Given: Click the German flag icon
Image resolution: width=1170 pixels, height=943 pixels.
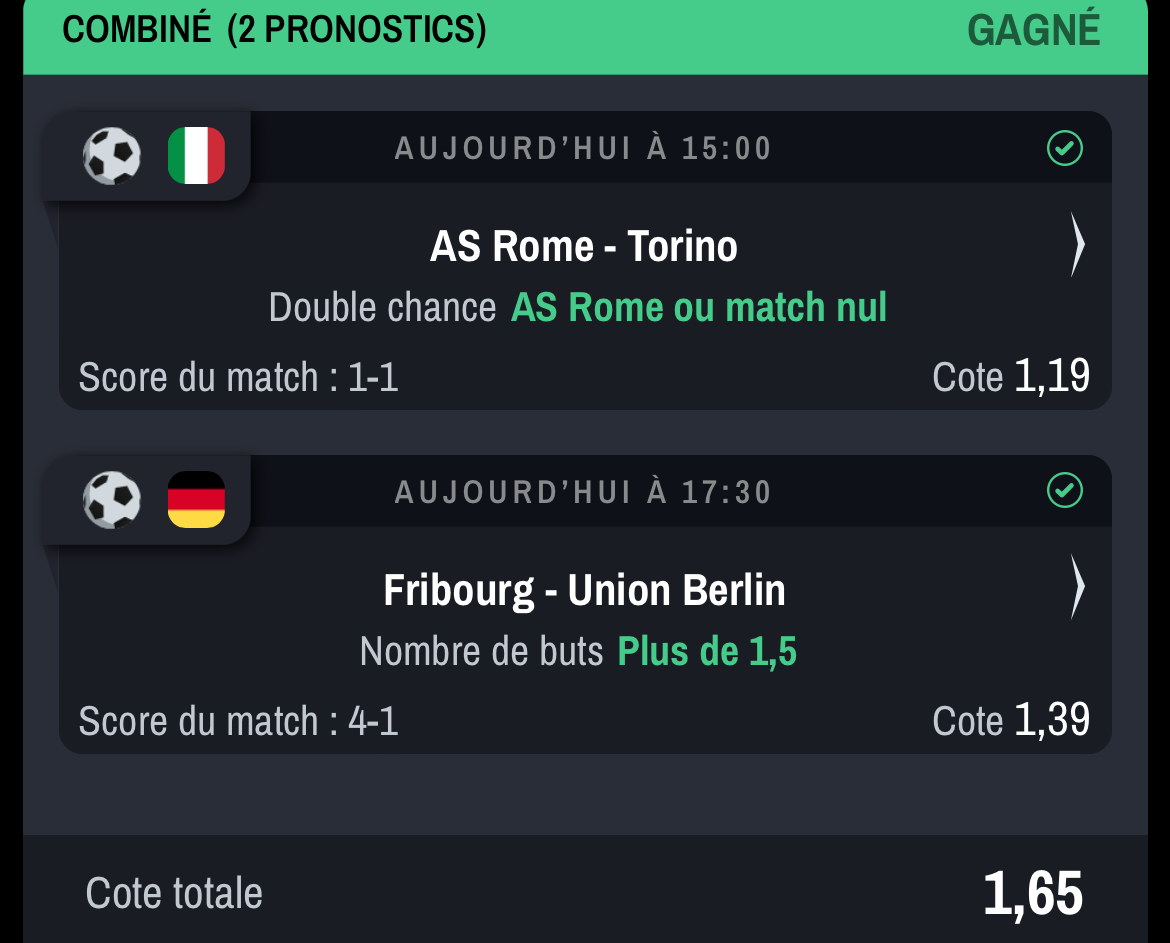Looking at the screenshot, I should pos(196,499).
